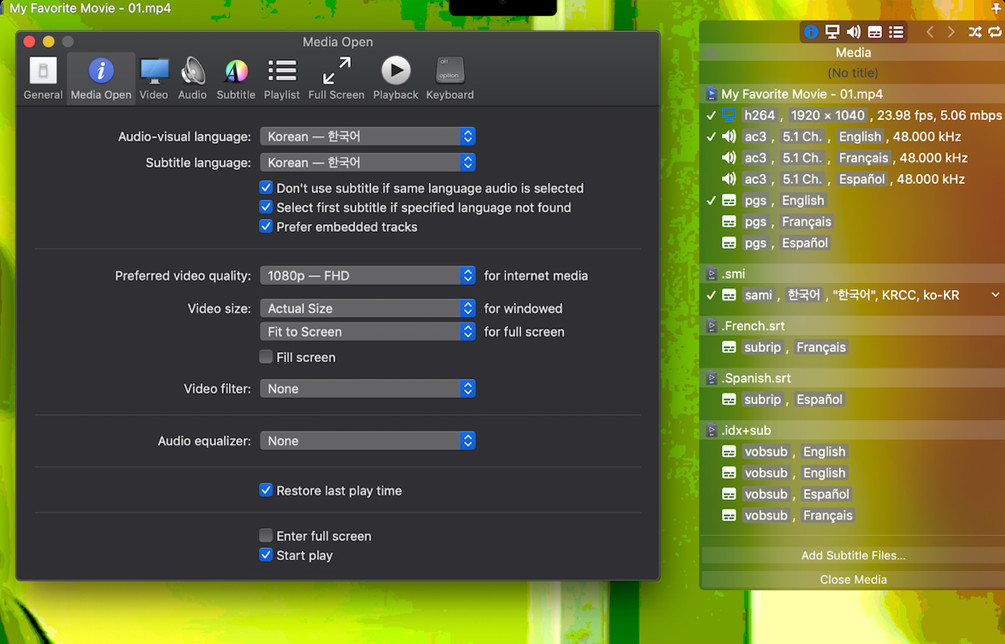Click the subtitle icon in media panel toolbar
This screenshot has width=1005, height=644.
875,31
